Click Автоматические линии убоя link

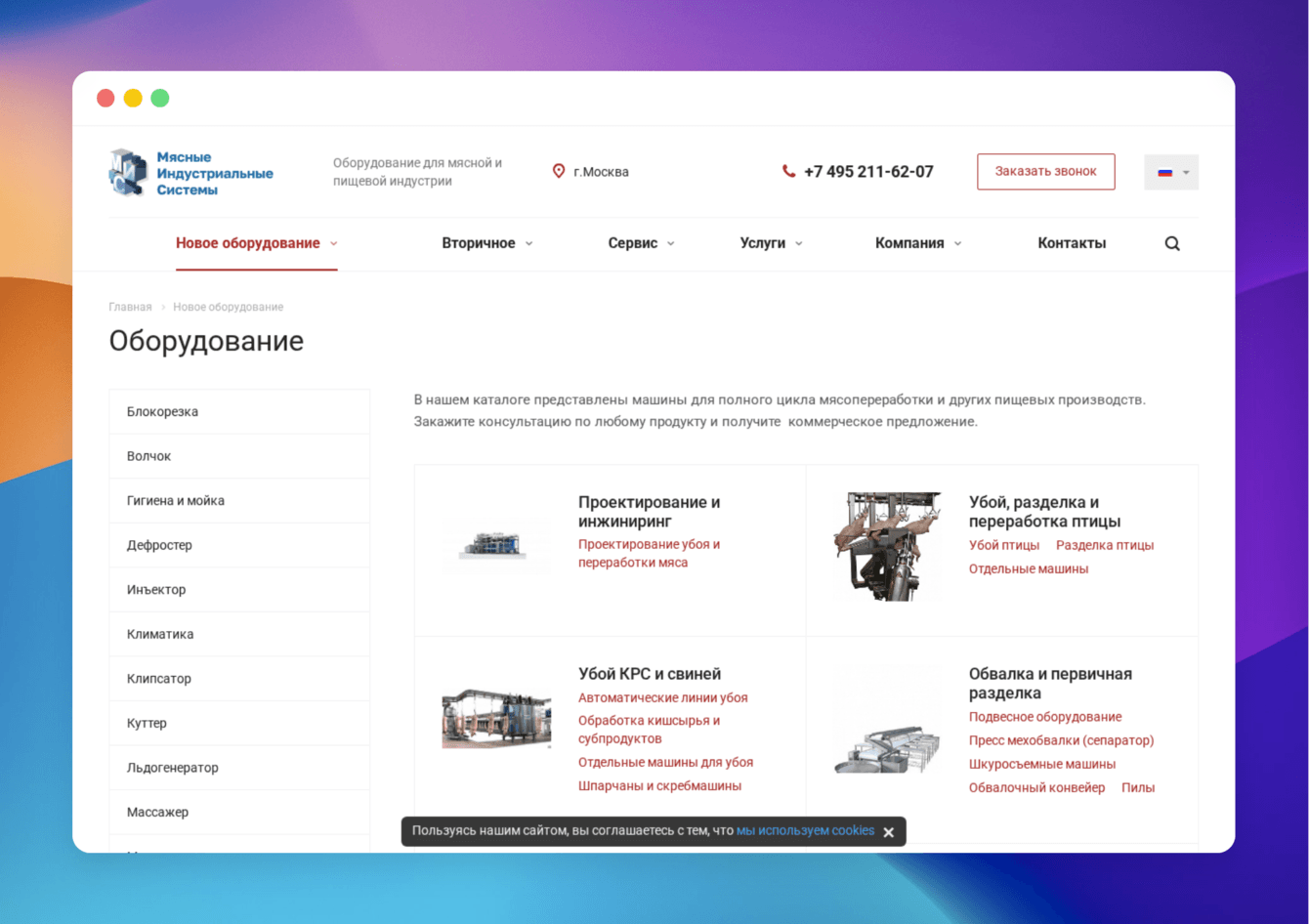click(663, 697)
